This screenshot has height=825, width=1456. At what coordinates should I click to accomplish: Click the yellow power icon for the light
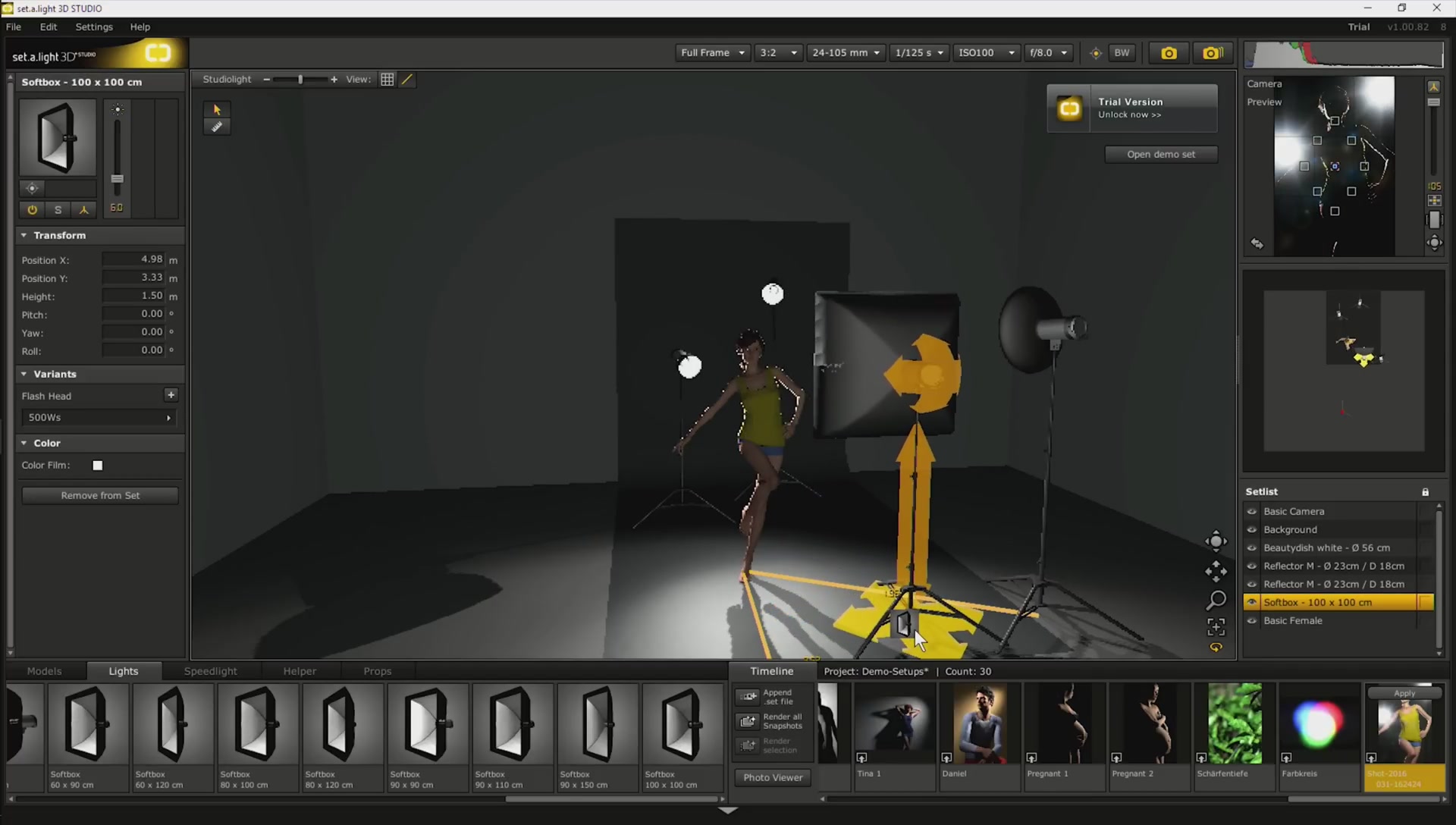point(32,210)
